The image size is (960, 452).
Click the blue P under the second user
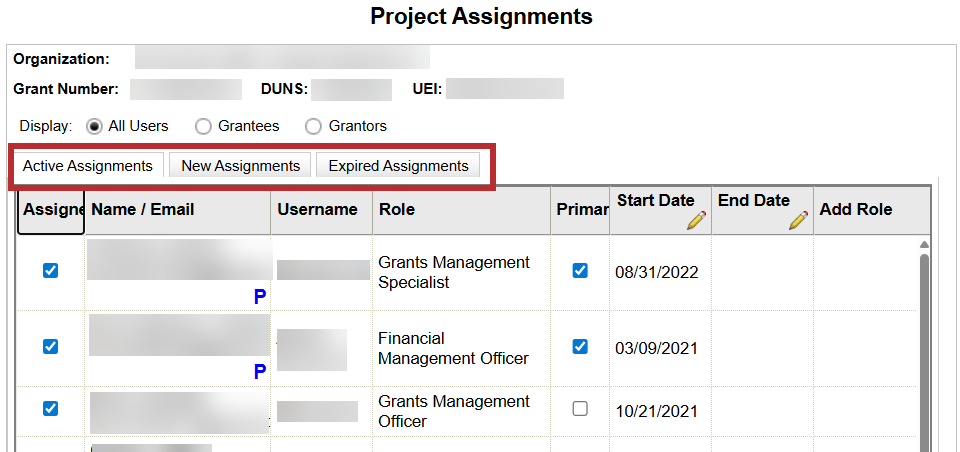[260, 372]
